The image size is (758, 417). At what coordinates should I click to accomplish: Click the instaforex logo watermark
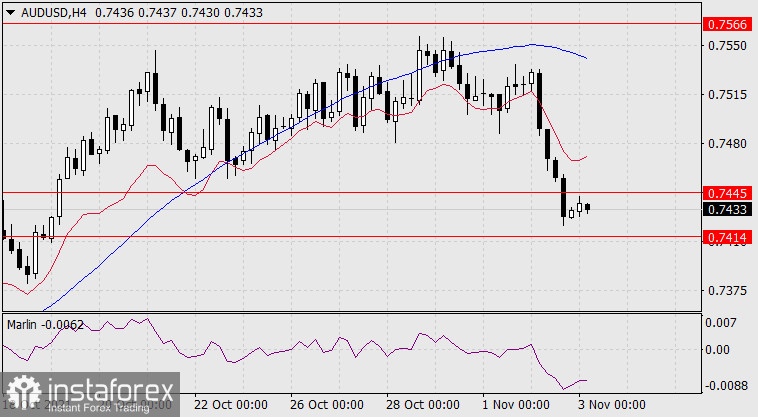point(90,395)
